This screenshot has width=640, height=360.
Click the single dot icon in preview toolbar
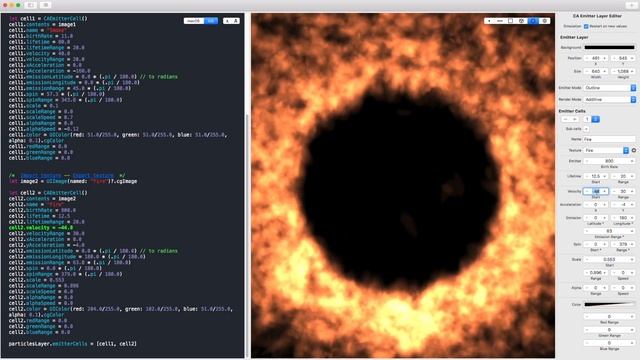tap(489, 21)
